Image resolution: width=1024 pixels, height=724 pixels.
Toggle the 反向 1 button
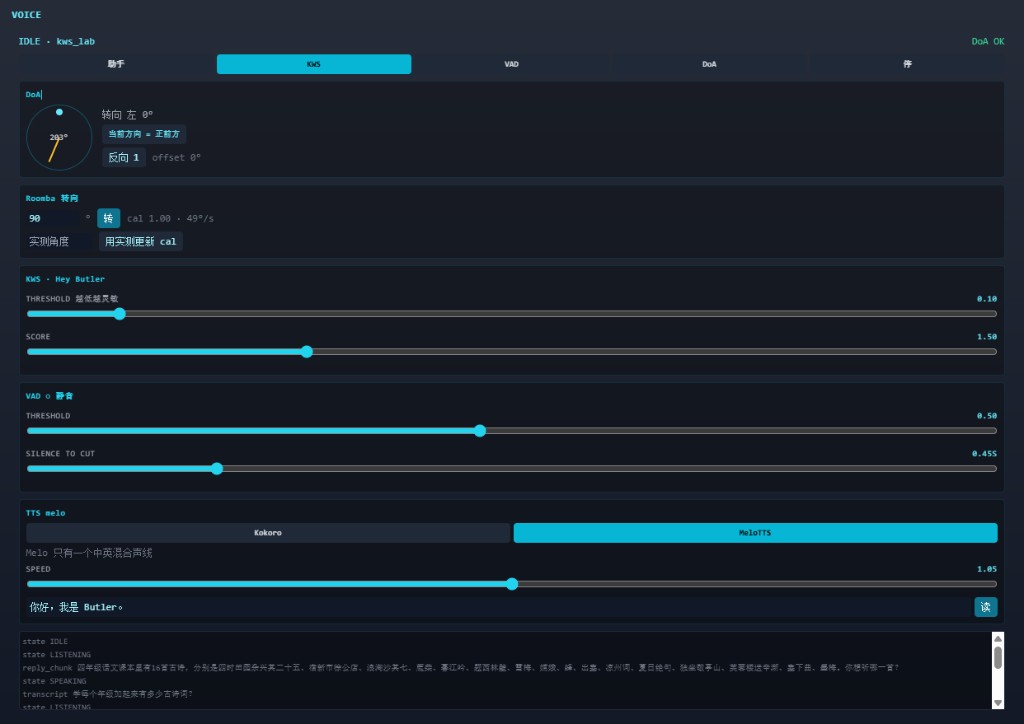(x=123, y=157)
